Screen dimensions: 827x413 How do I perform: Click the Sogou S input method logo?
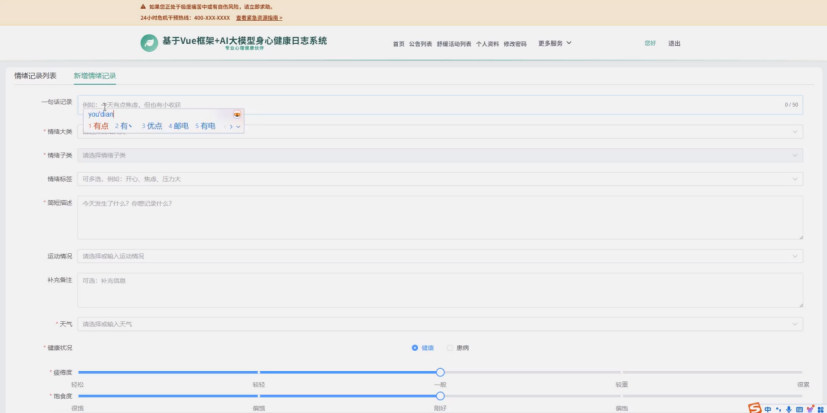click(755, 408)
